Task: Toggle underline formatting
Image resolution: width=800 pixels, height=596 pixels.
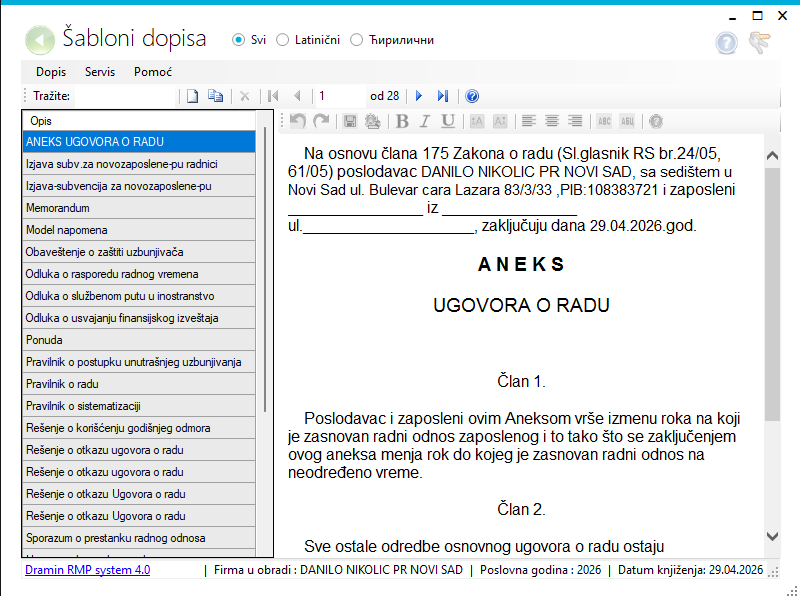Action: pos(448,121)
